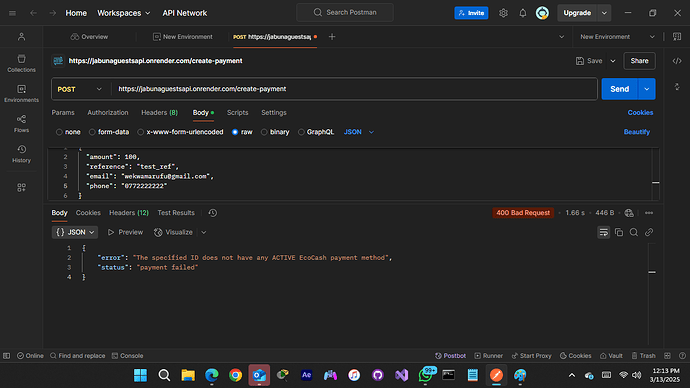Open the New Environment selector
The height and width of the screenshot is (388, 690).
point(617,37)
